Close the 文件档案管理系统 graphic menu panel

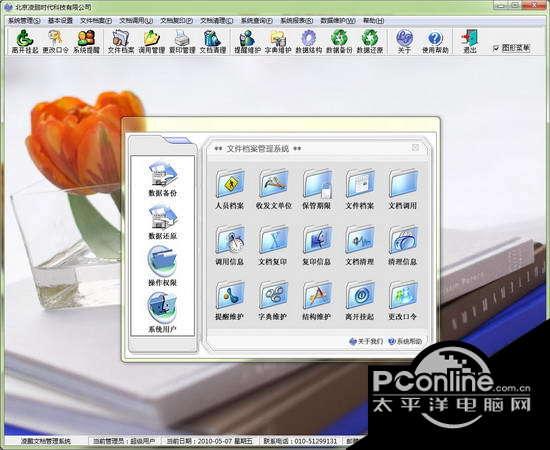(x=416, y=148)
